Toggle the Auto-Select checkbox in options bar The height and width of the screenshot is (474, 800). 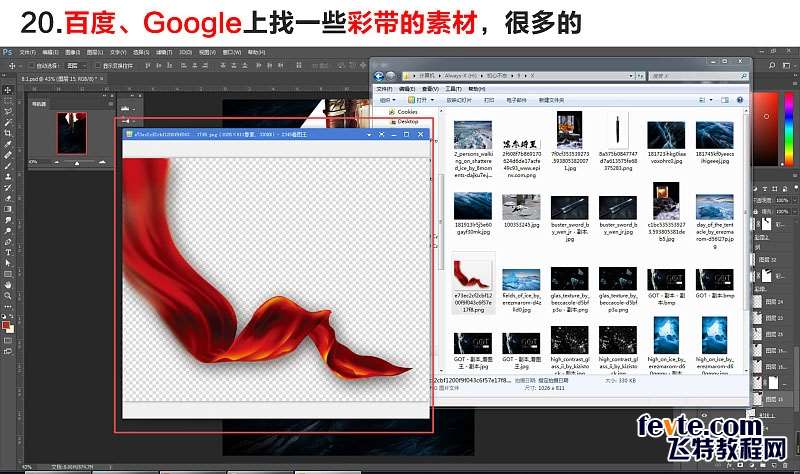pos(31,66)
